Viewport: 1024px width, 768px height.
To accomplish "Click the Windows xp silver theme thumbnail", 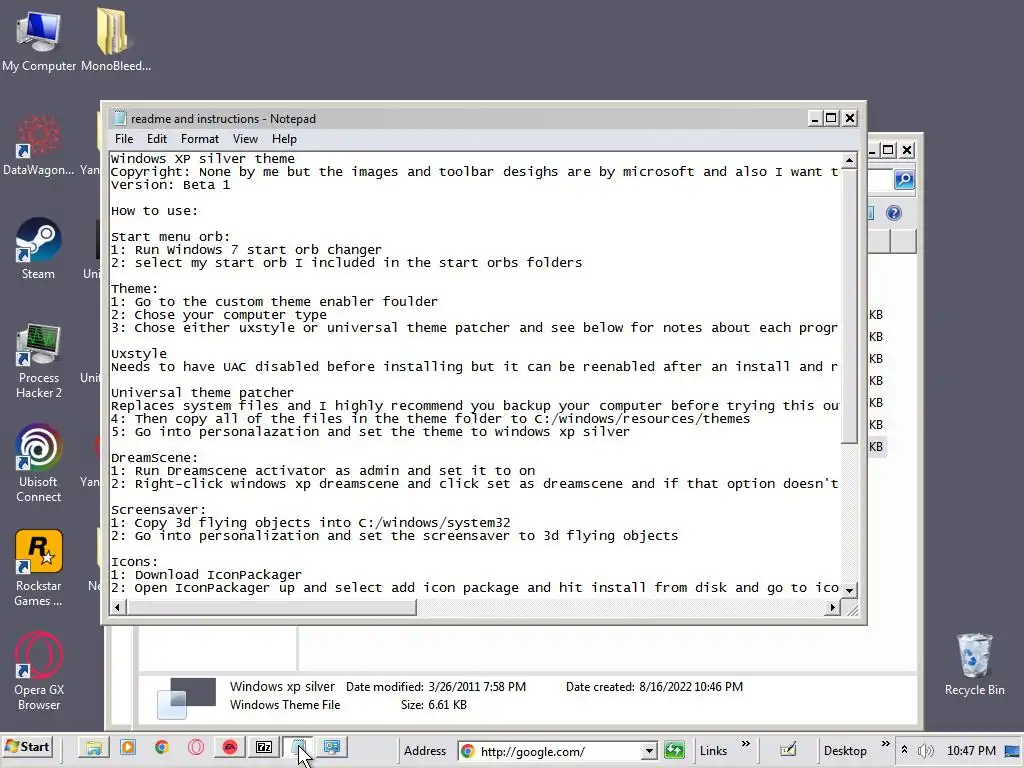I will 187,697.
